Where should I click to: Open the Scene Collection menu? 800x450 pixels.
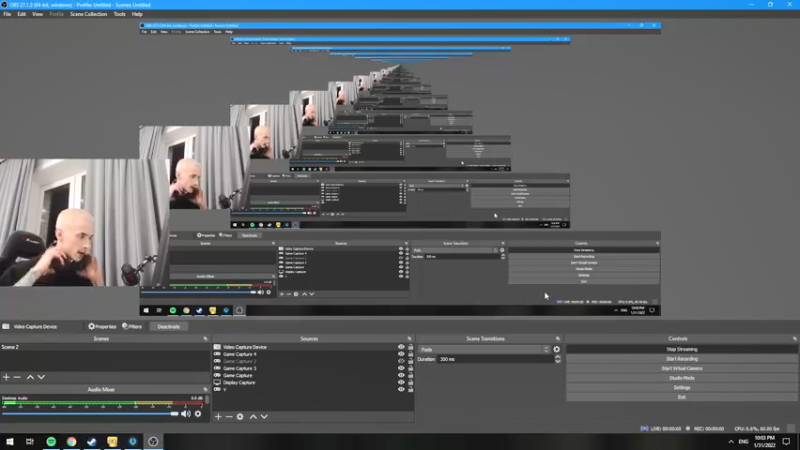pyautogui.click(x=88, y=14)
